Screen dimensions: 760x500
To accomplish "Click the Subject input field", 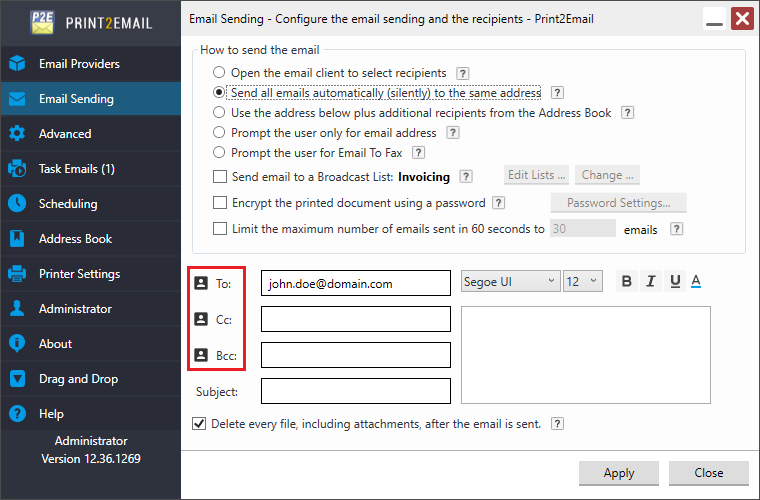I will (356, 391).
